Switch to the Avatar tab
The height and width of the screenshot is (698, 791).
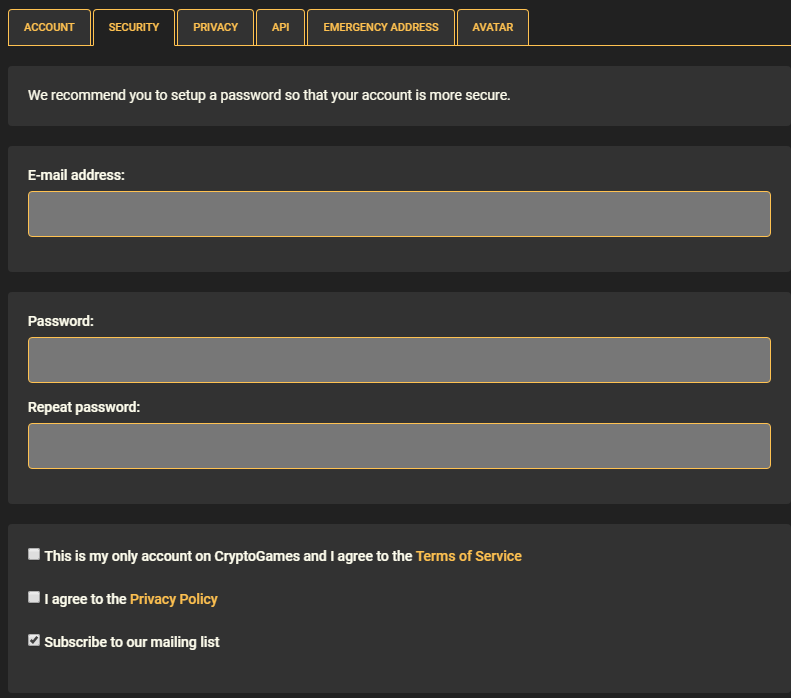pyautogui.click(x=493, y=27)
